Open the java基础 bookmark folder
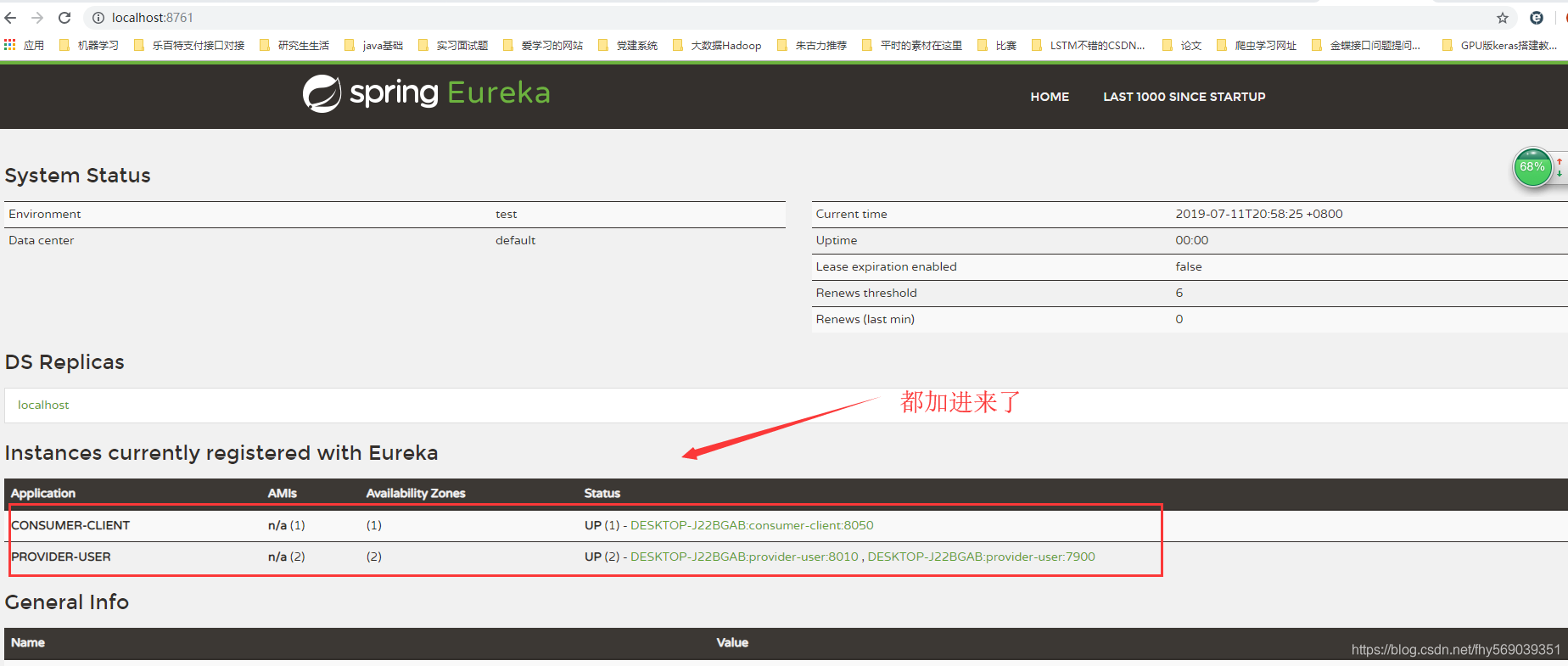 click(373, 45)
